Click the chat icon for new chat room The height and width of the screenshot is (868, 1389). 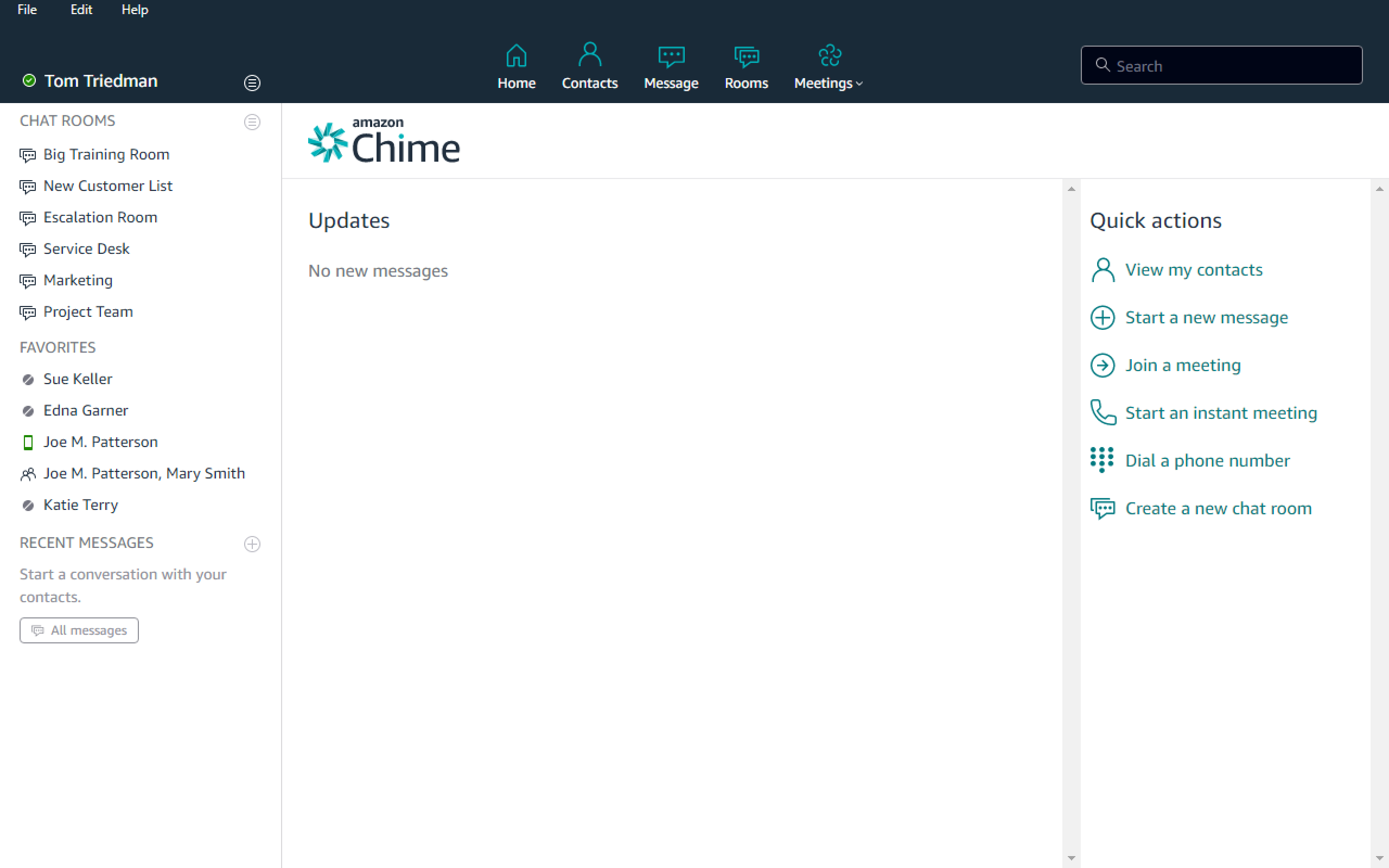pos(1103,509)
